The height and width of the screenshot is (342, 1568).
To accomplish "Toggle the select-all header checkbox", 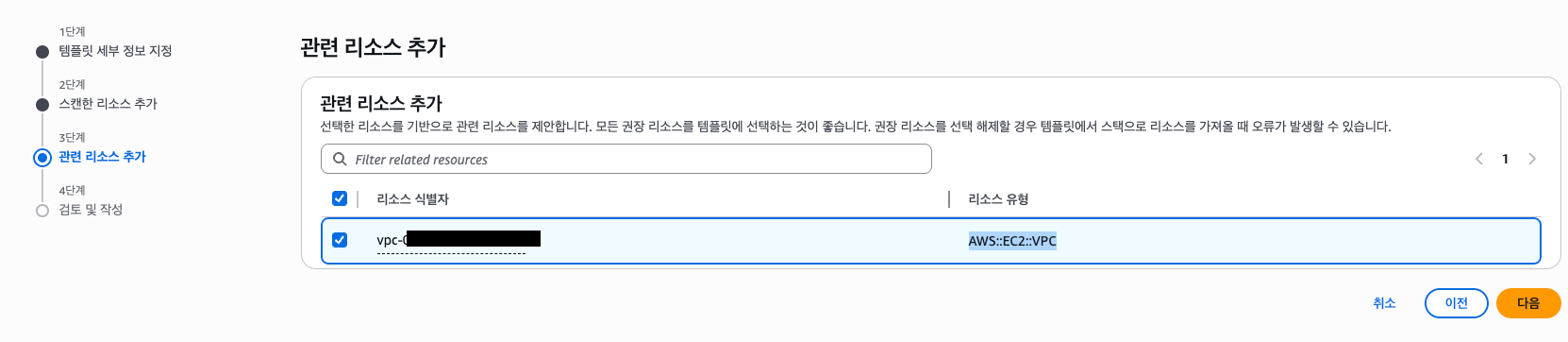I will tap(340, 198).
